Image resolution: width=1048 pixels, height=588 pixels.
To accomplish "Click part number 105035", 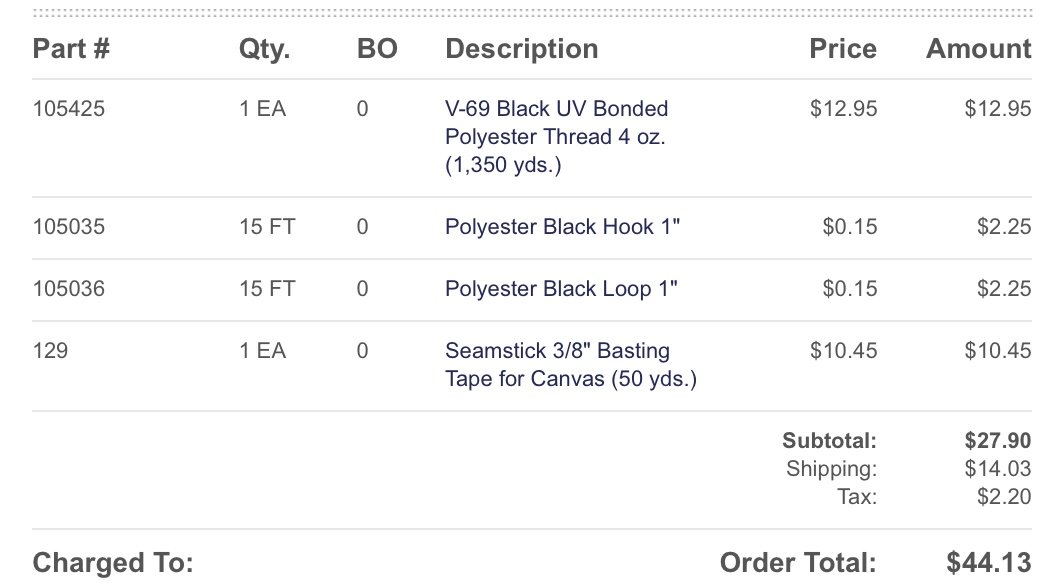I will [69, 227].
